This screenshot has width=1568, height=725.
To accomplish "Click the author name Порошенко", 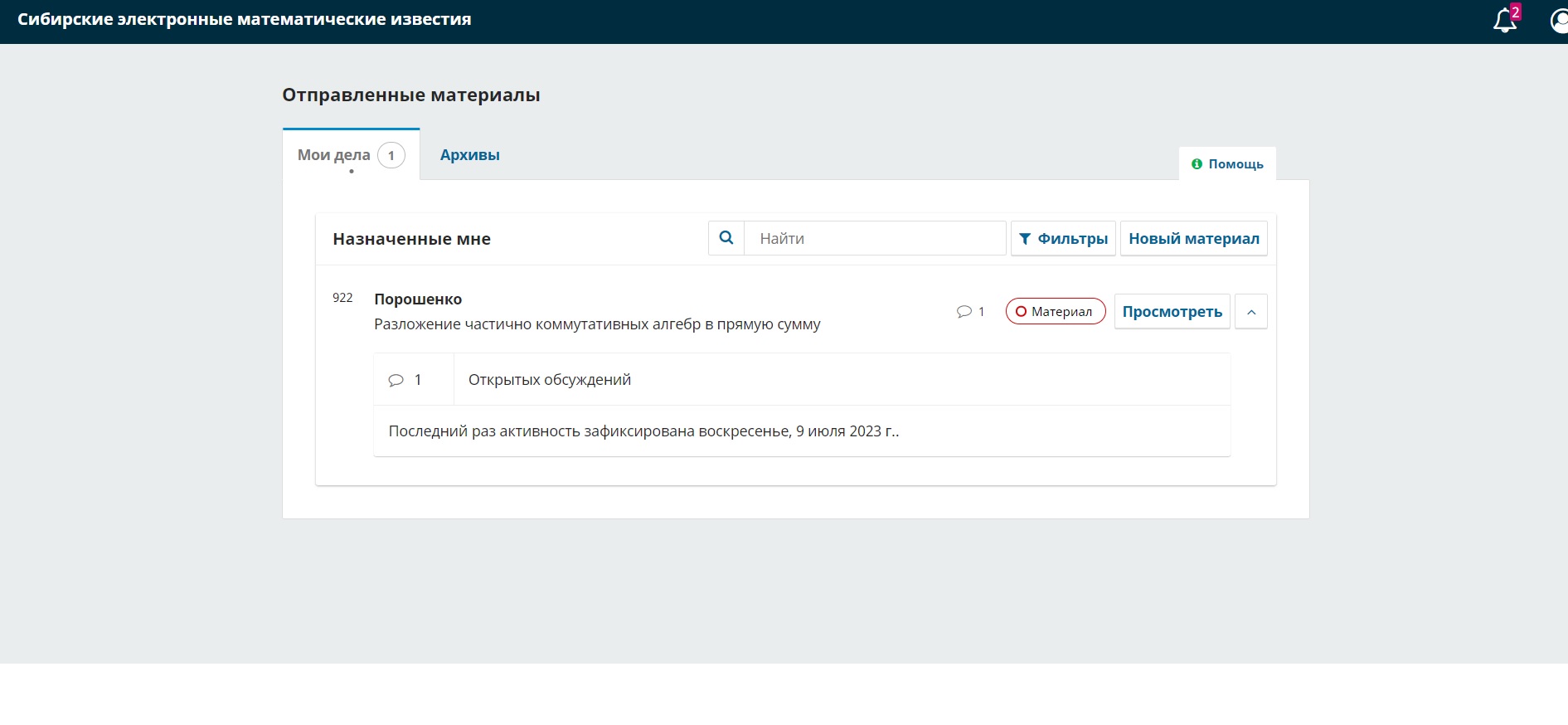I will tap(418, 299).
